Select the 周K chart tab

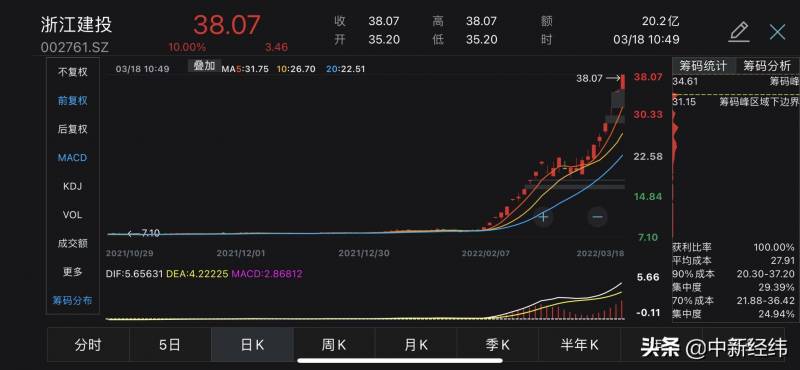tap(334, 345)
